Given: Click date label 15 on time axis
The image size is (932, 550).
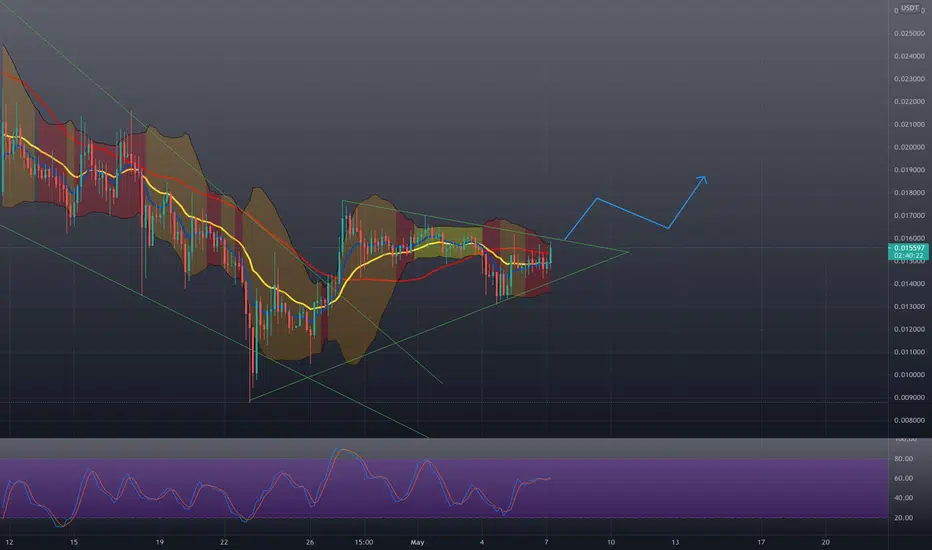Looking at the screenshot, I should [74, 542].
